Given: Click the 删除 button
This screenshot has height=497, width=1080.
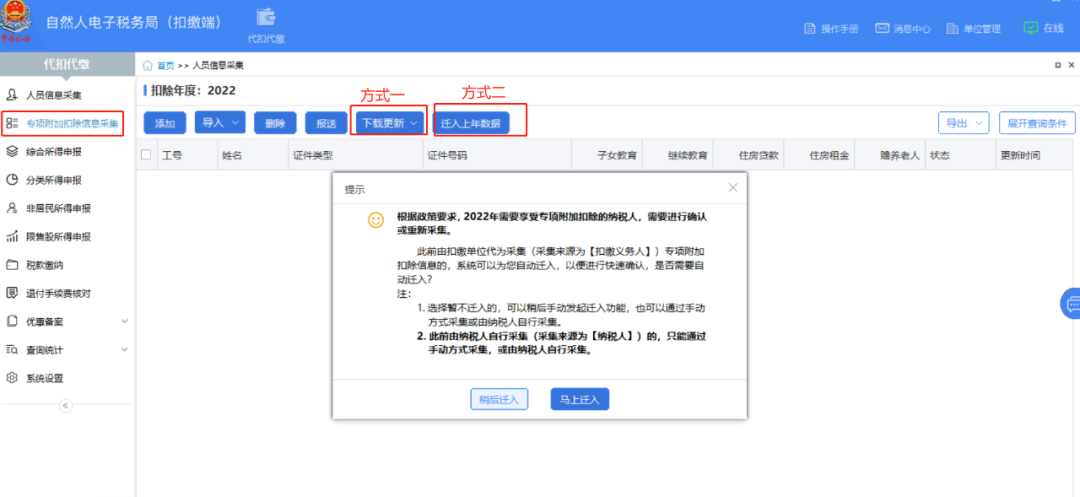Looking at the screenshot, I should tap(275, 123).
